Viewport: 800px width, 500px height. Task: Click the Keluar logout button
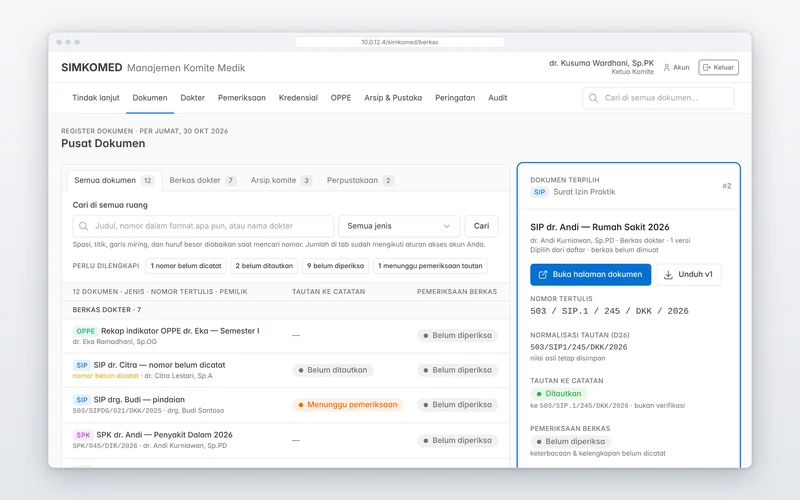(x=718, y=67)
